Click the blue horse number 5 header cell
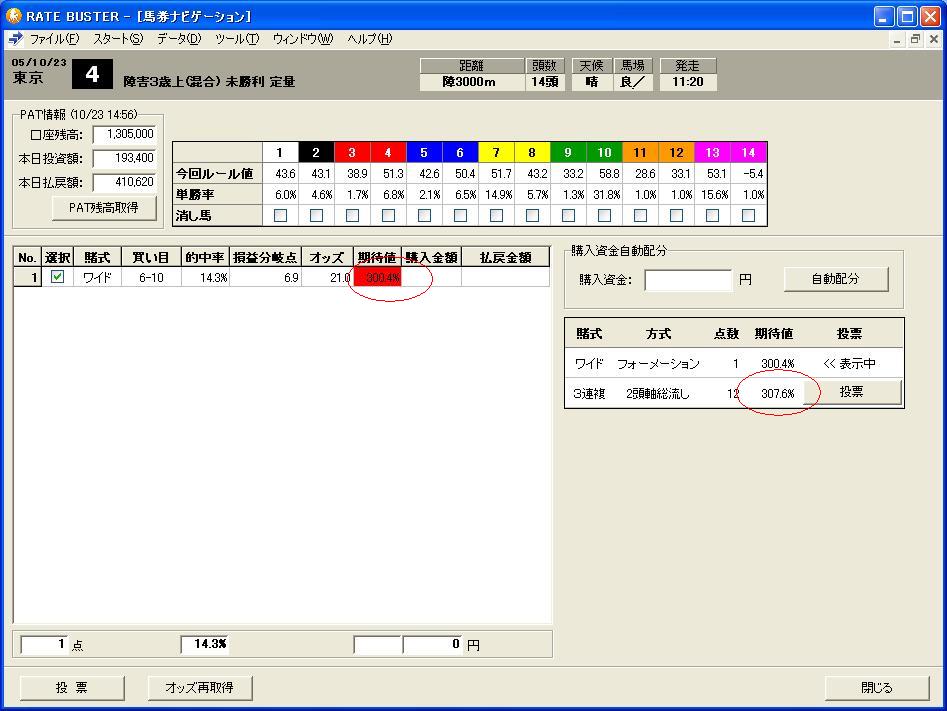 click(x=424, y=152)
